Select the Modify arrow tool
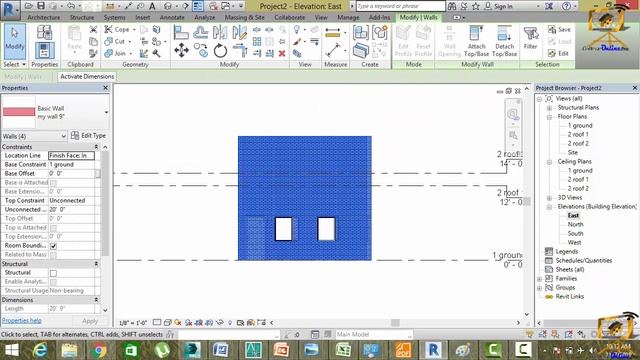640x360 pixels. pyautogui.click(x=15, y=41)
